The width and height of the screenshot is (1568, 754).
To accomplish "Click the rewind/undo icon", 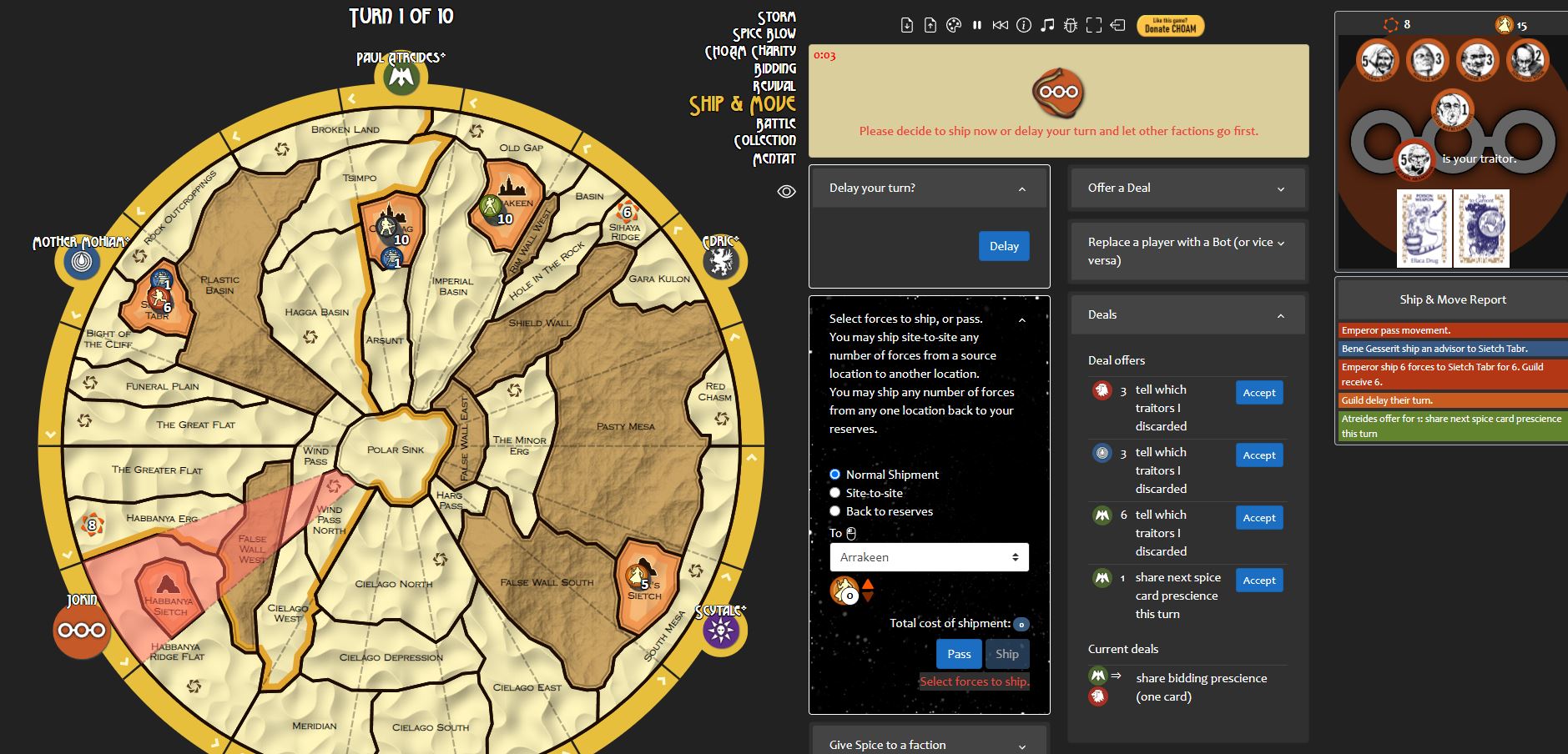I will tap(1001, 25).
